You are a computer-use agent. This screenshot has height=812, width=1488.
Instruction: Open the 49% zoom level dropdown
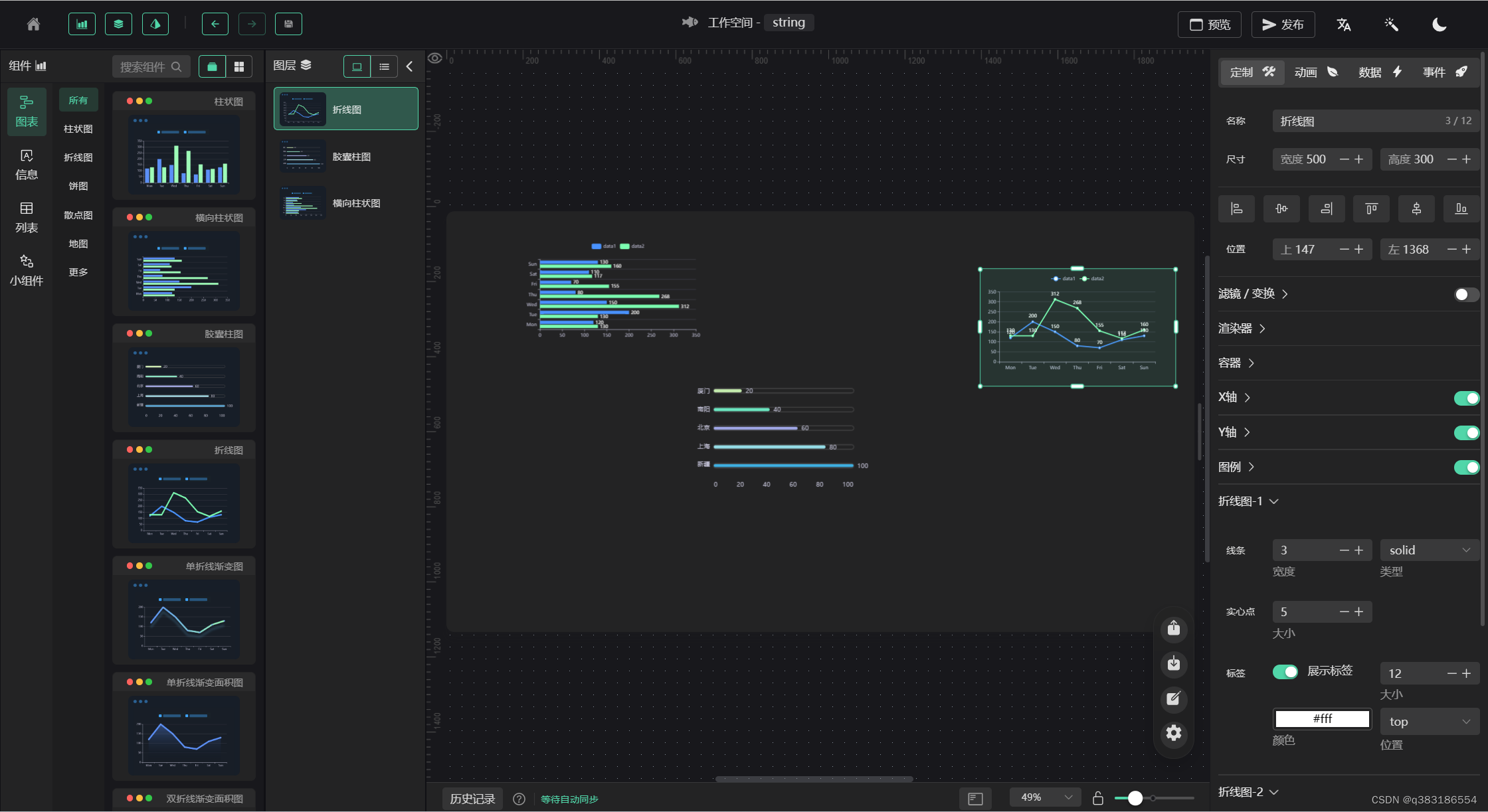click(x=1046, y=797)
